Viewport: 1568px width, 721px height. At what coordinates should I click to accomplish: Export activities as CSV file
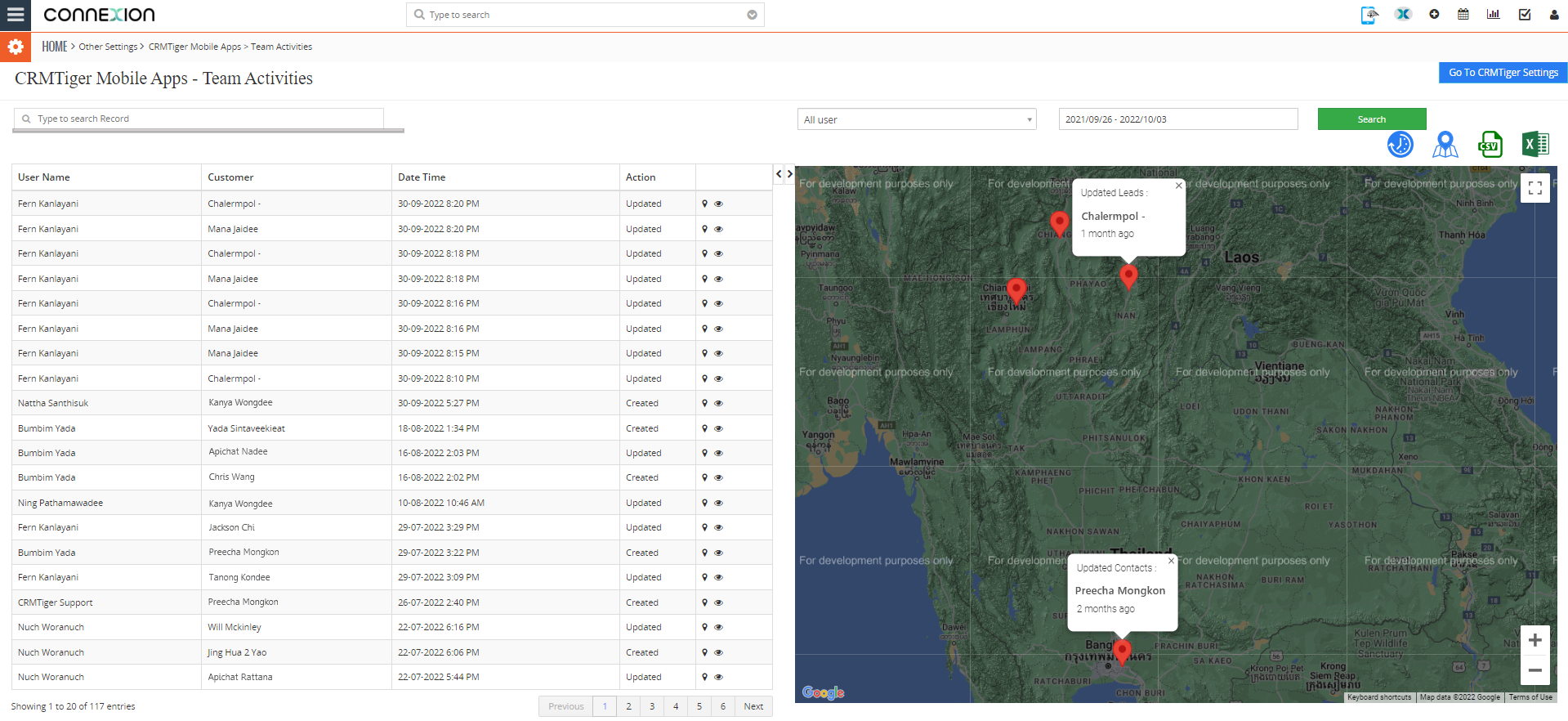(1490, 145)
